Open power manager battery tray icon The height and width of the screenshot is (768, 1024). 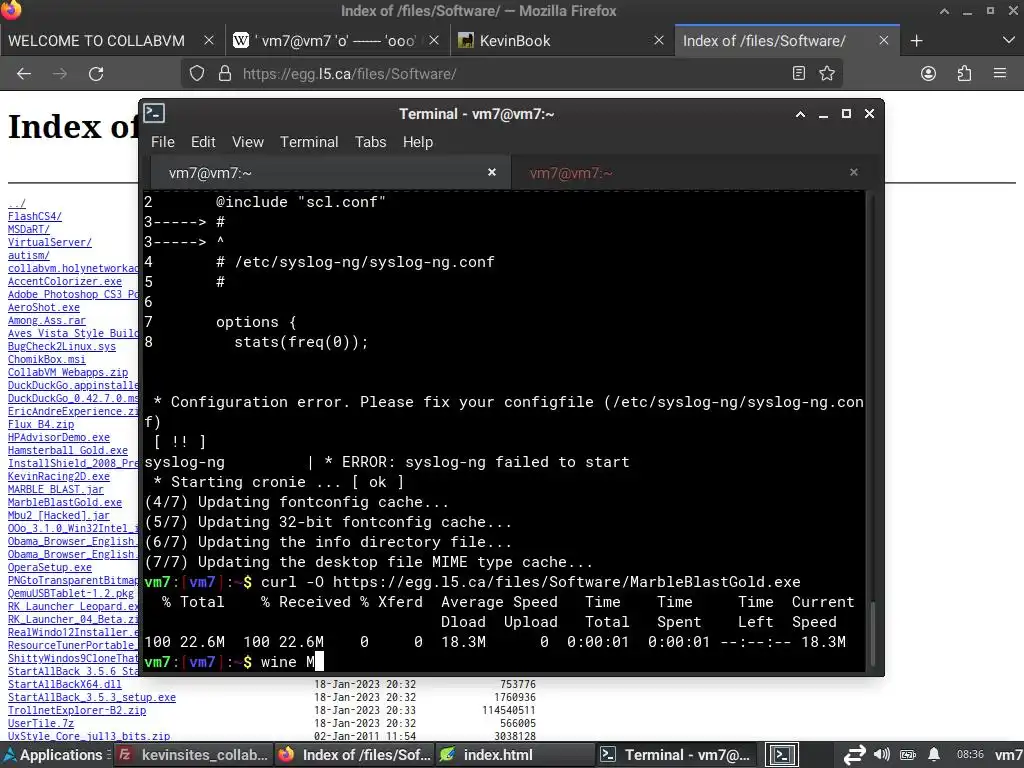[908, 755]
